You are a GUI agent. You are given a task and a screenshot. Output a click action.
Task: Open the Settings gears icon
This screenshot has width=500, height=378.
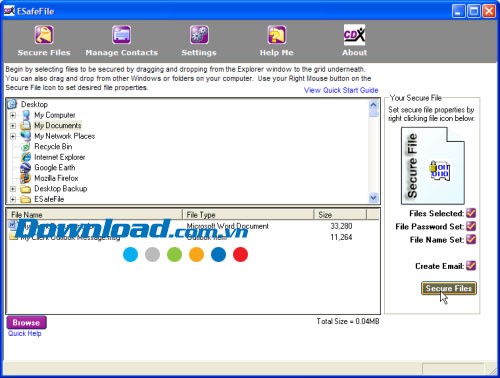point(199,35)
